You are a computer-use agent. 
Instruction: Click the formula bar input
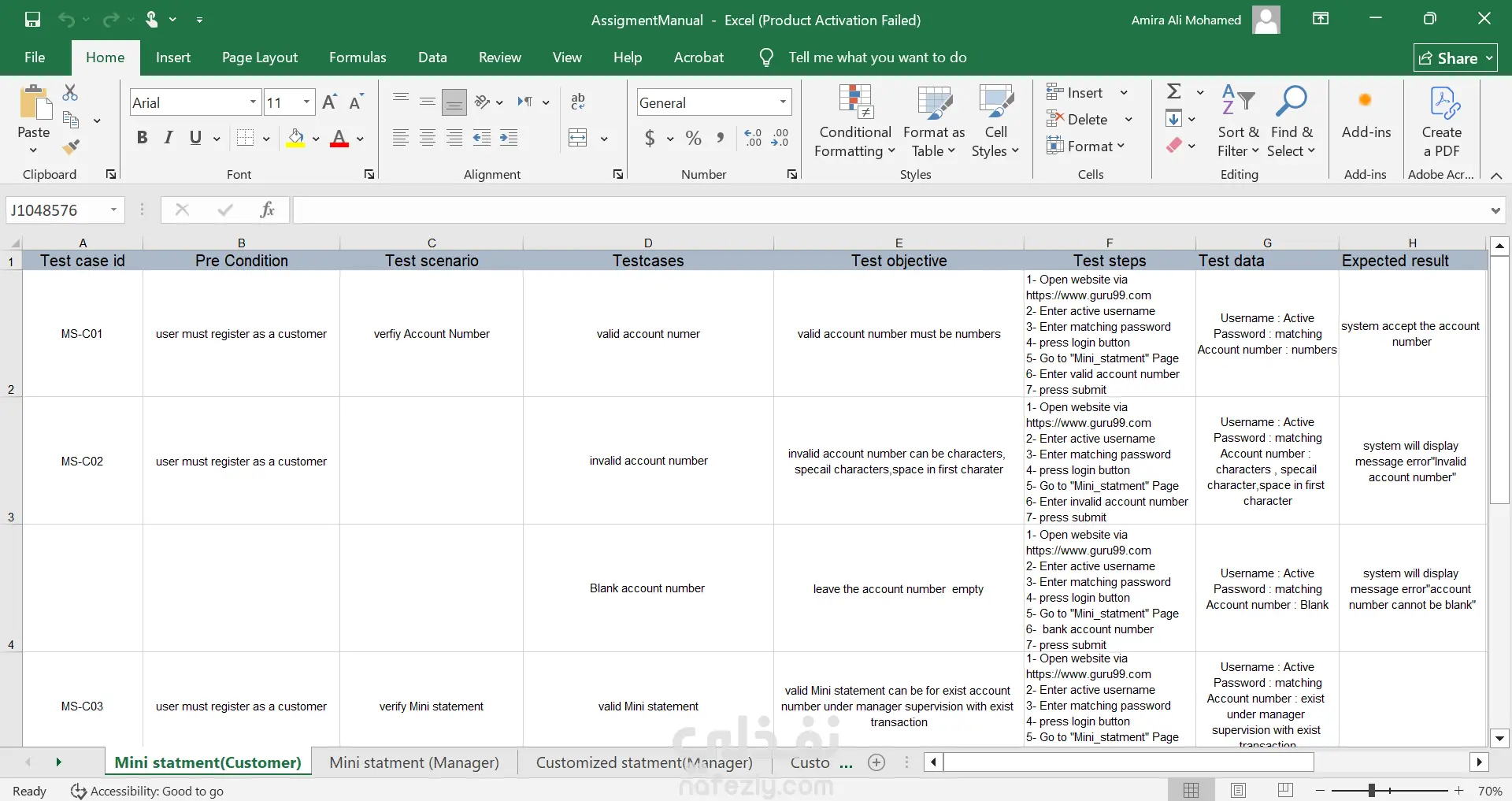coord(890,210)
